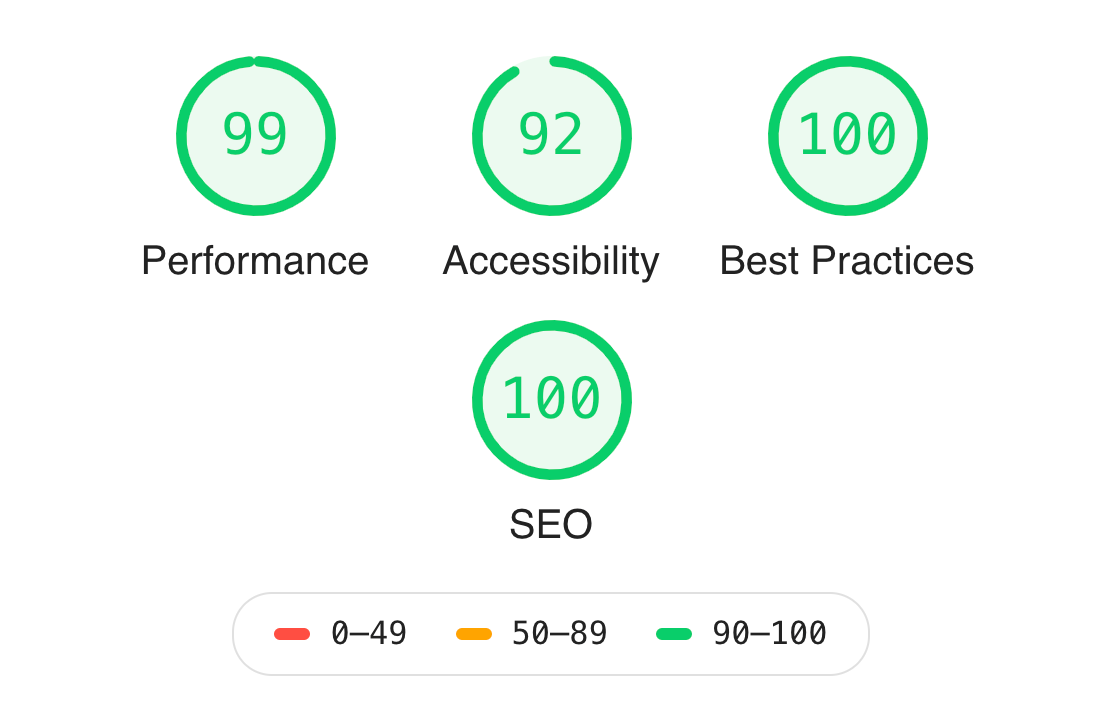Jump to the SEO label
Screen dimensions: 1102x716
coord(551,524)
